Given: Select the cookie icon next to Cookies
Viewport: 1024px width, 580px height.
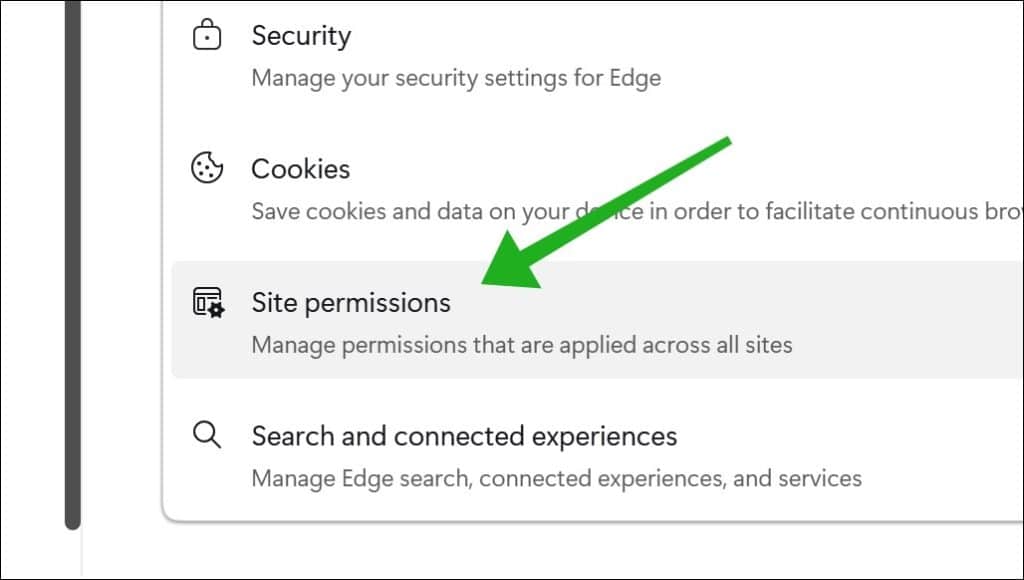Looking at the screenshot, I should tap(207, 168).
